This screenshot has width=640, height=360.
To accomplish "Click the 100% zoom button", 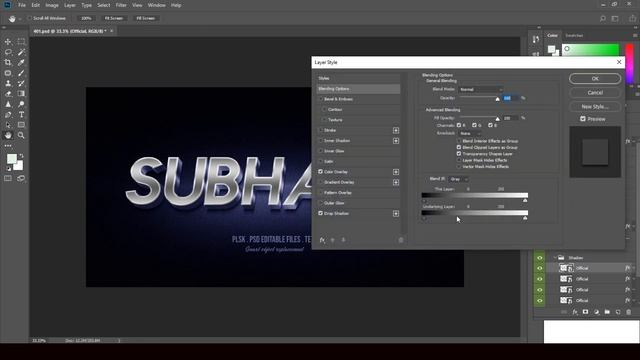I will pos(86,18).
